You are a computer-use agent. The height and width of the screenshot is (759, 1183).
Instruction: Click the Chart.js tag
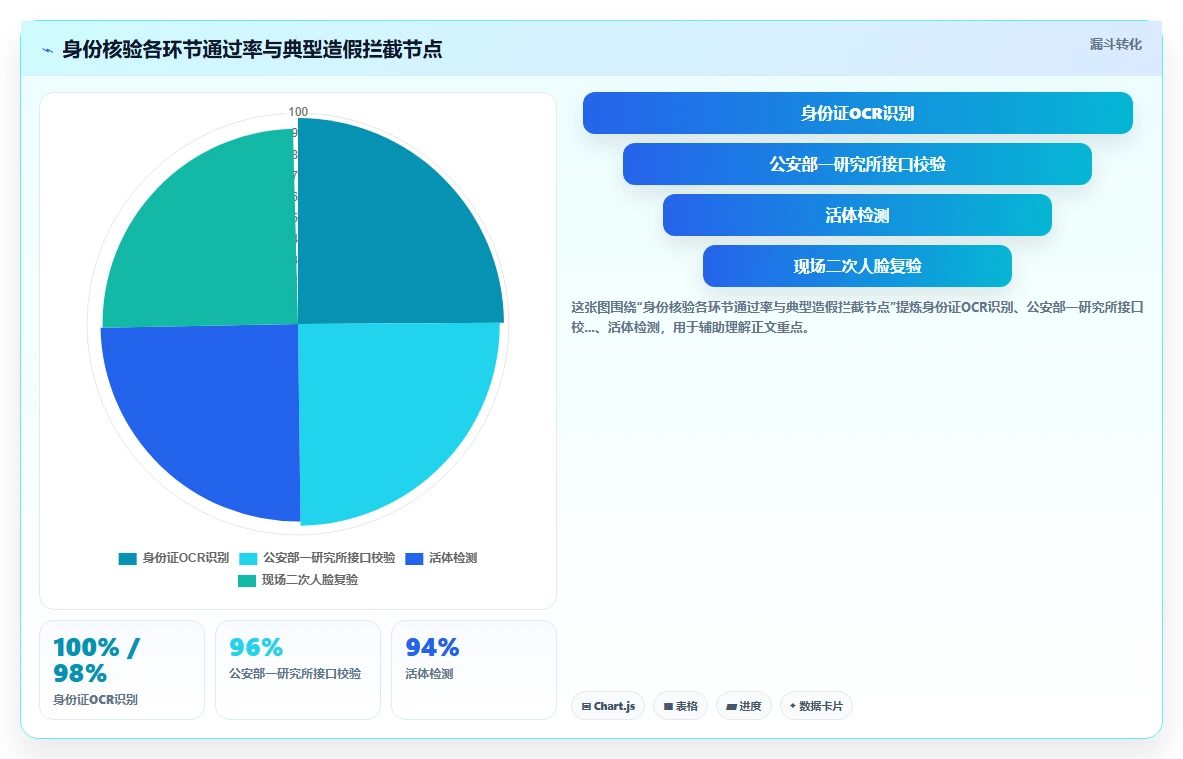coord(608,706)
